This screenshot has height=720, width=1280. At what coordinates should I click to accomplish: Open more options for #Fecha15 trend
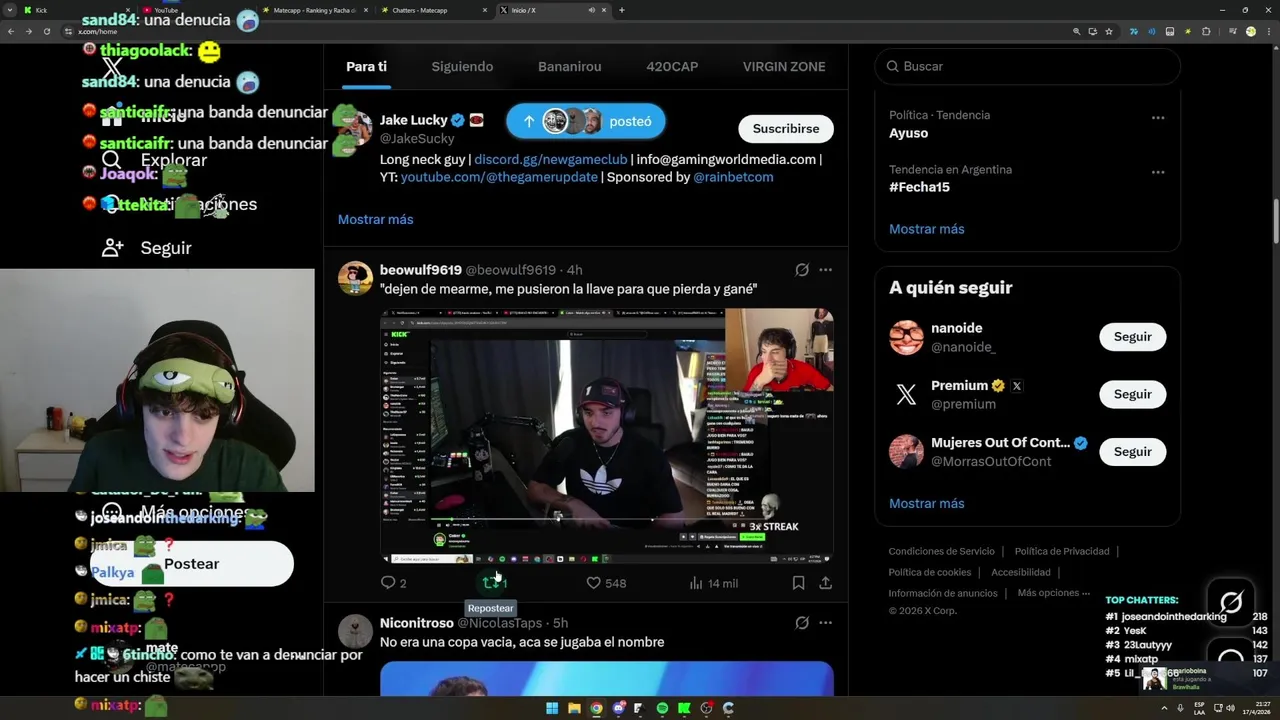[x=1158, y=172]
